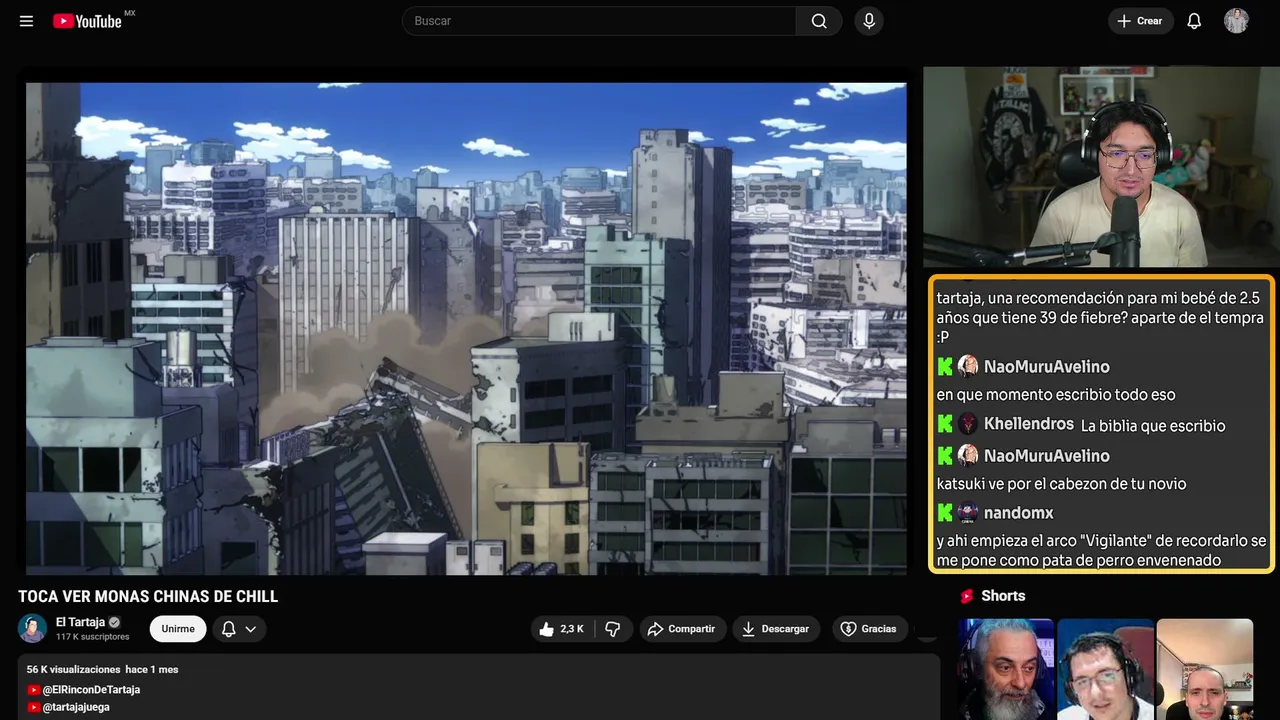
Task: Click NaoMuruAvelino above "en que momento escribio"
Action: (x=1046, y=367)
